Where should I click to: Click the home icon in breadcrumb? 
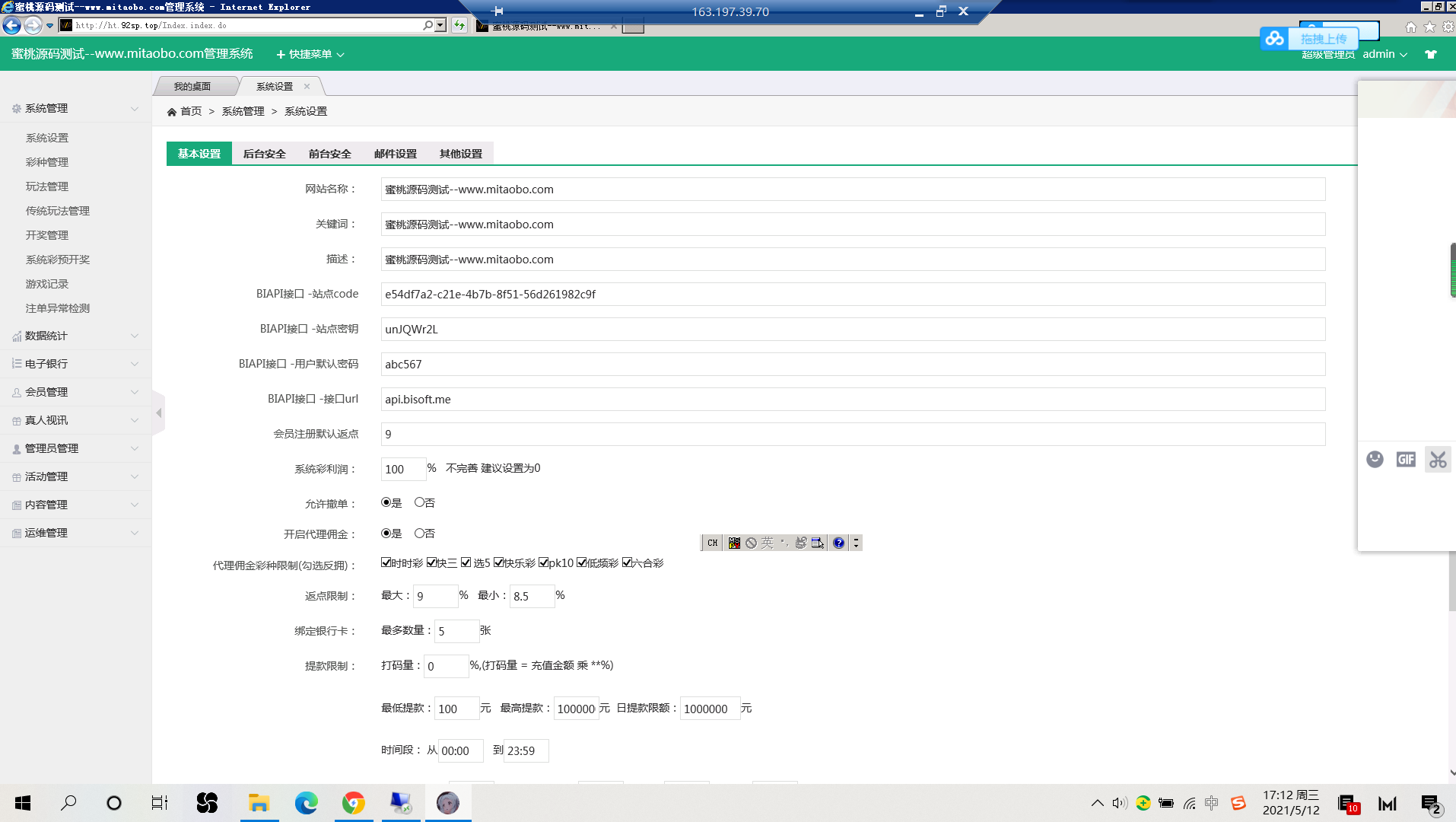click(172, 112)
